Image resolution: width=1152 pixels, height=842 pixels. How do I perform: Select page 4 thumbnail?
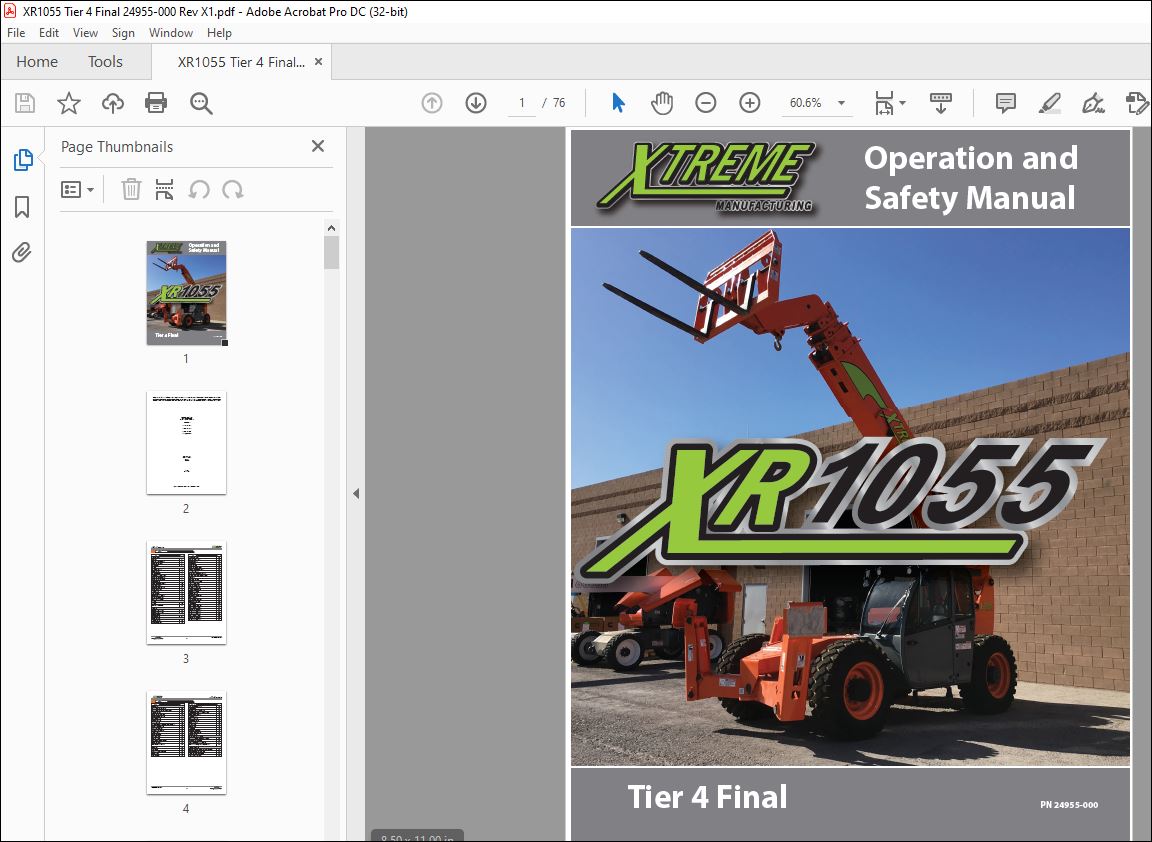coord(186,742)
